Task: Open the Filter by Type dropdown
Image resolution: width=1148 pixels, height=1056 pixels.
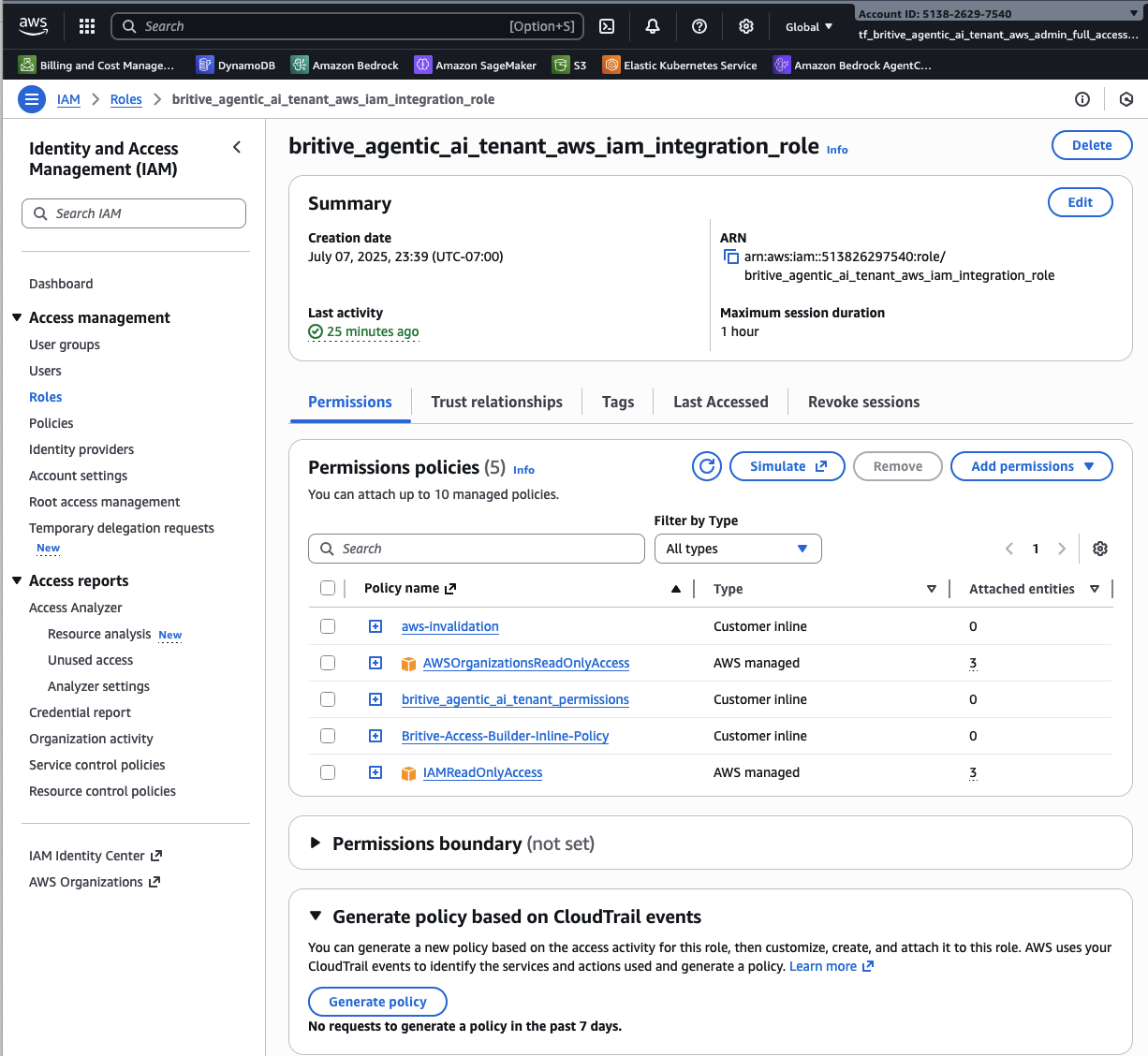Action: [x=737, y=549]
